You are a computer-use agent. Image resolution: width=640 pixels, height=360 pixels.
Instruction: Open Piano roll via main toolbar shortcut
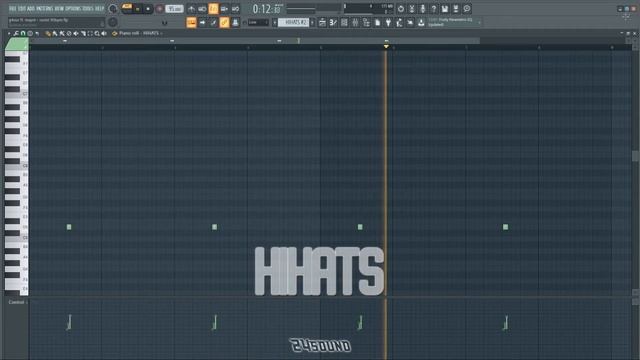pos(333,22)
